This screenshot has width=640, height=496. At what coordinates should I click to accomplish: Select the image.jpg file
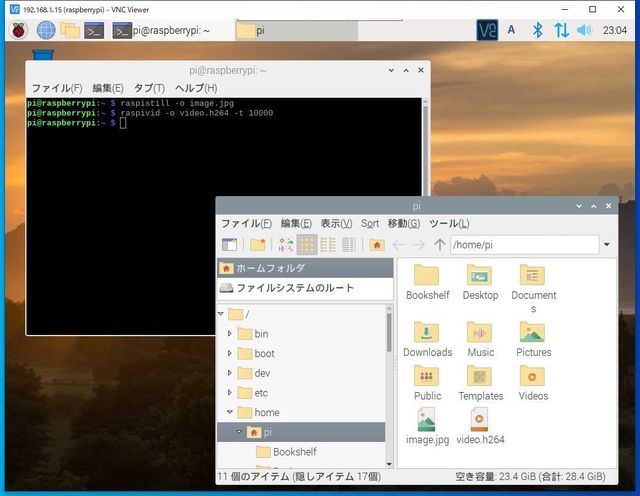tap(427, 427)
